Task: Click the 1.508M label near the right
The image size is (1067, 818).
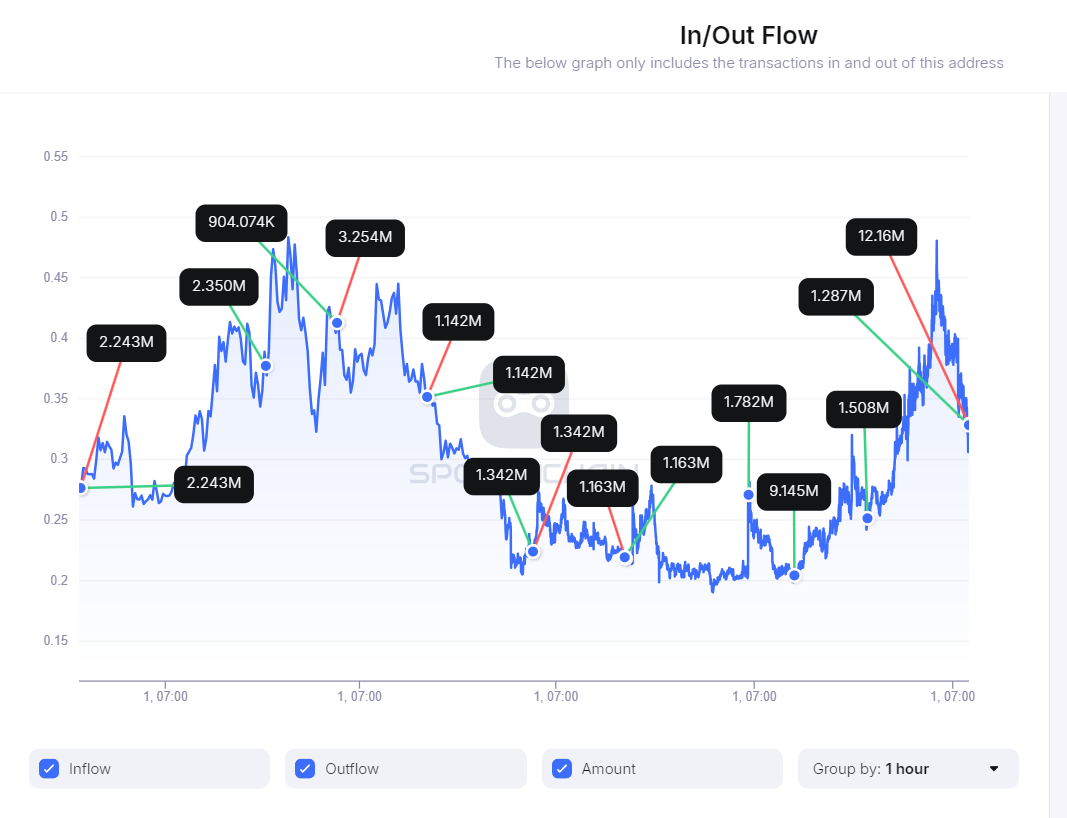Action: [863, 408]
